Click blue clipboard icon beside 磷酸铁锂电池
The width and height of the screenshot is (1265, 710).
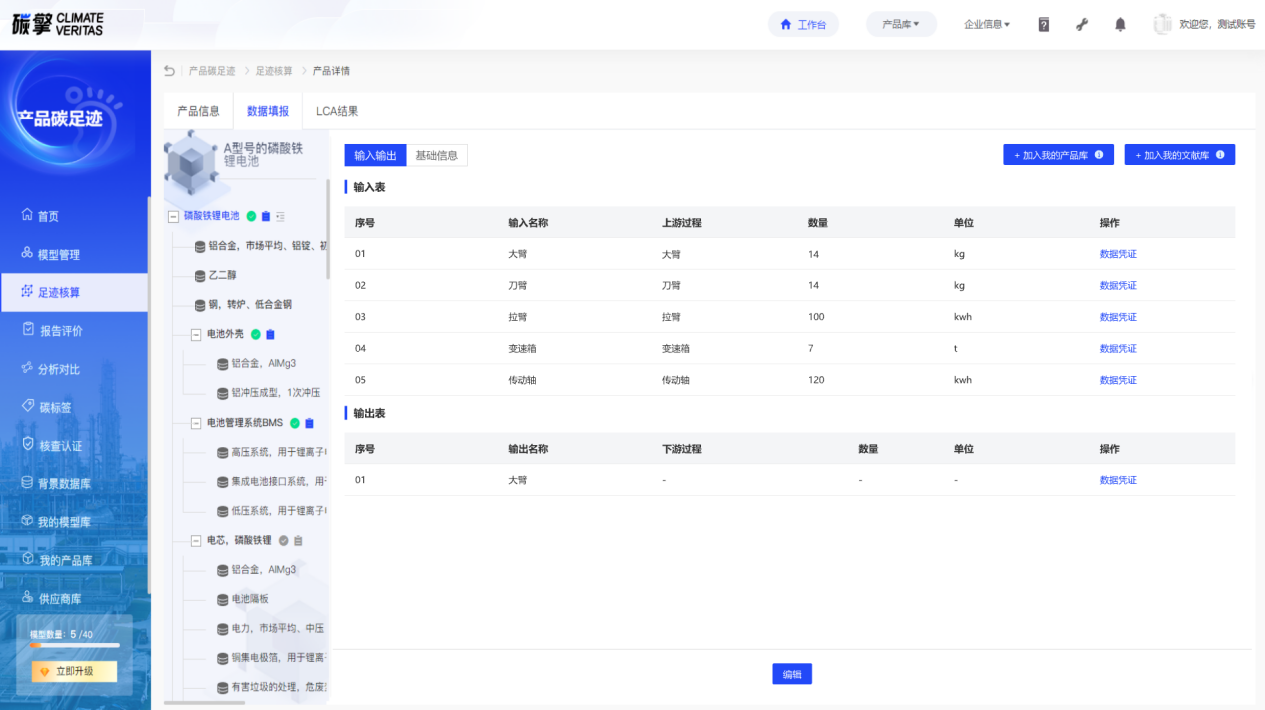click(266, 216)
